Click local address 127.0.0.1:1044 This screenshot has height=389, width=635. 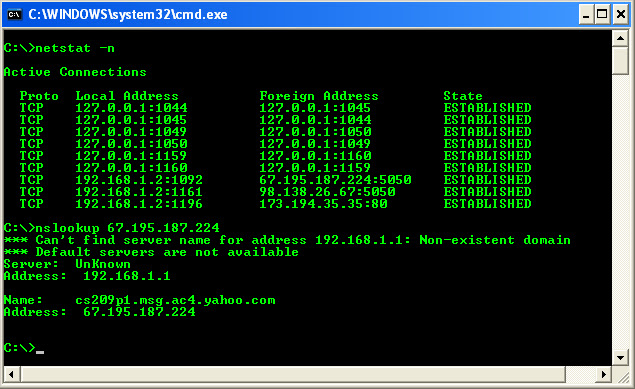point(131,108)
